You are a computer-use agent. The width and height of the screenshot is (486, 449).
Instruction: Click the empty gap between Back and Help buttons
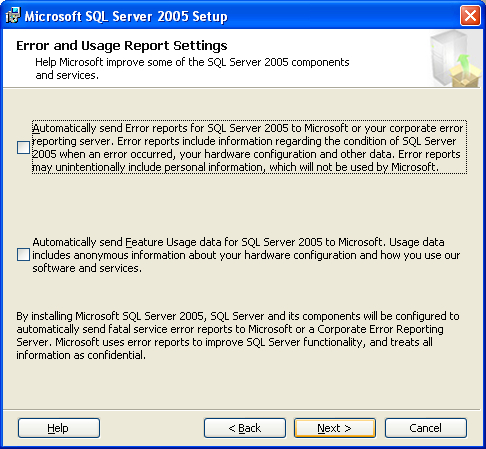point(152,428)
